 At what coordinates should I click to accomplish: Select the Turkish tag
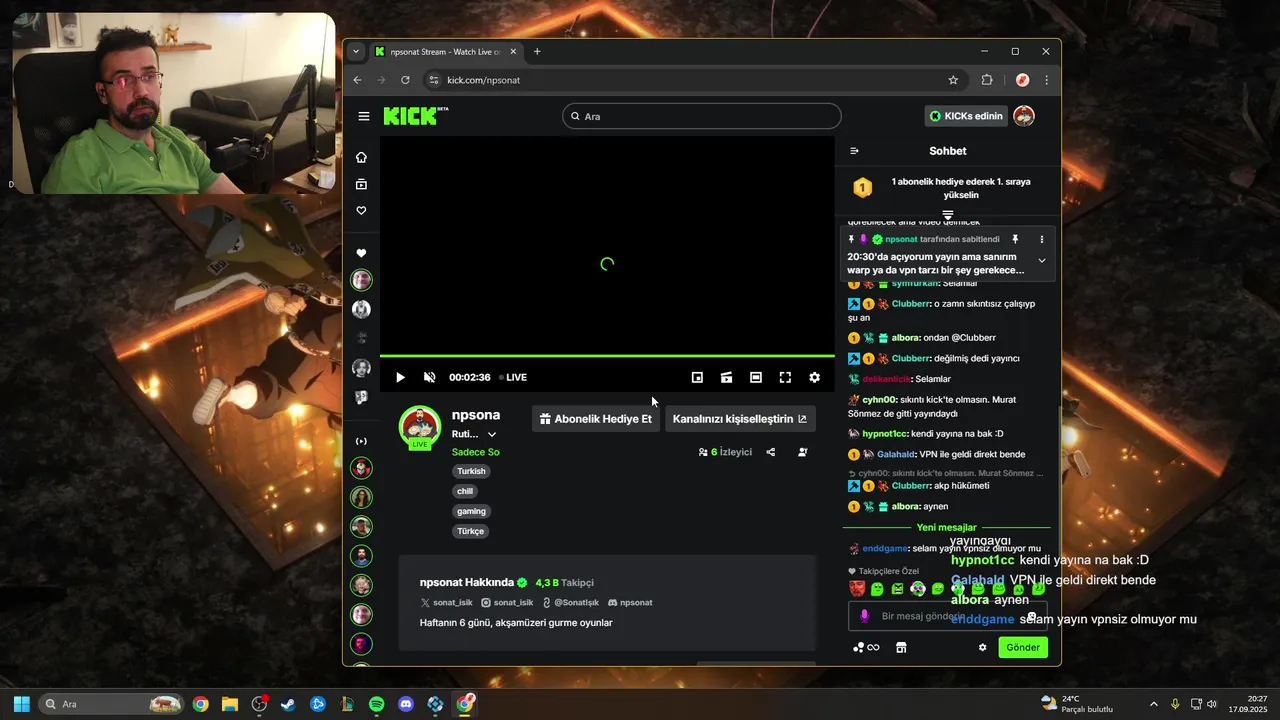pos(471,471)
